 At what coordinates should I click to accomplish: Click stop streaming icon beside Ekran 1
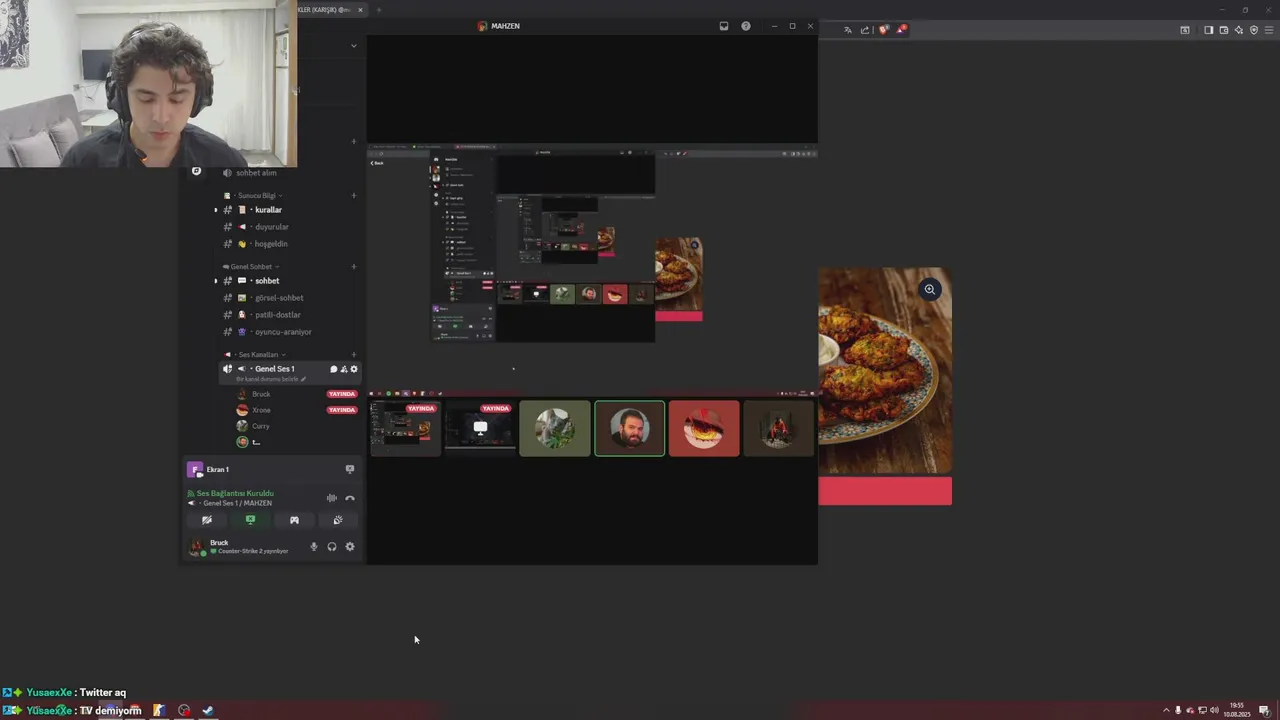point(349,469)
